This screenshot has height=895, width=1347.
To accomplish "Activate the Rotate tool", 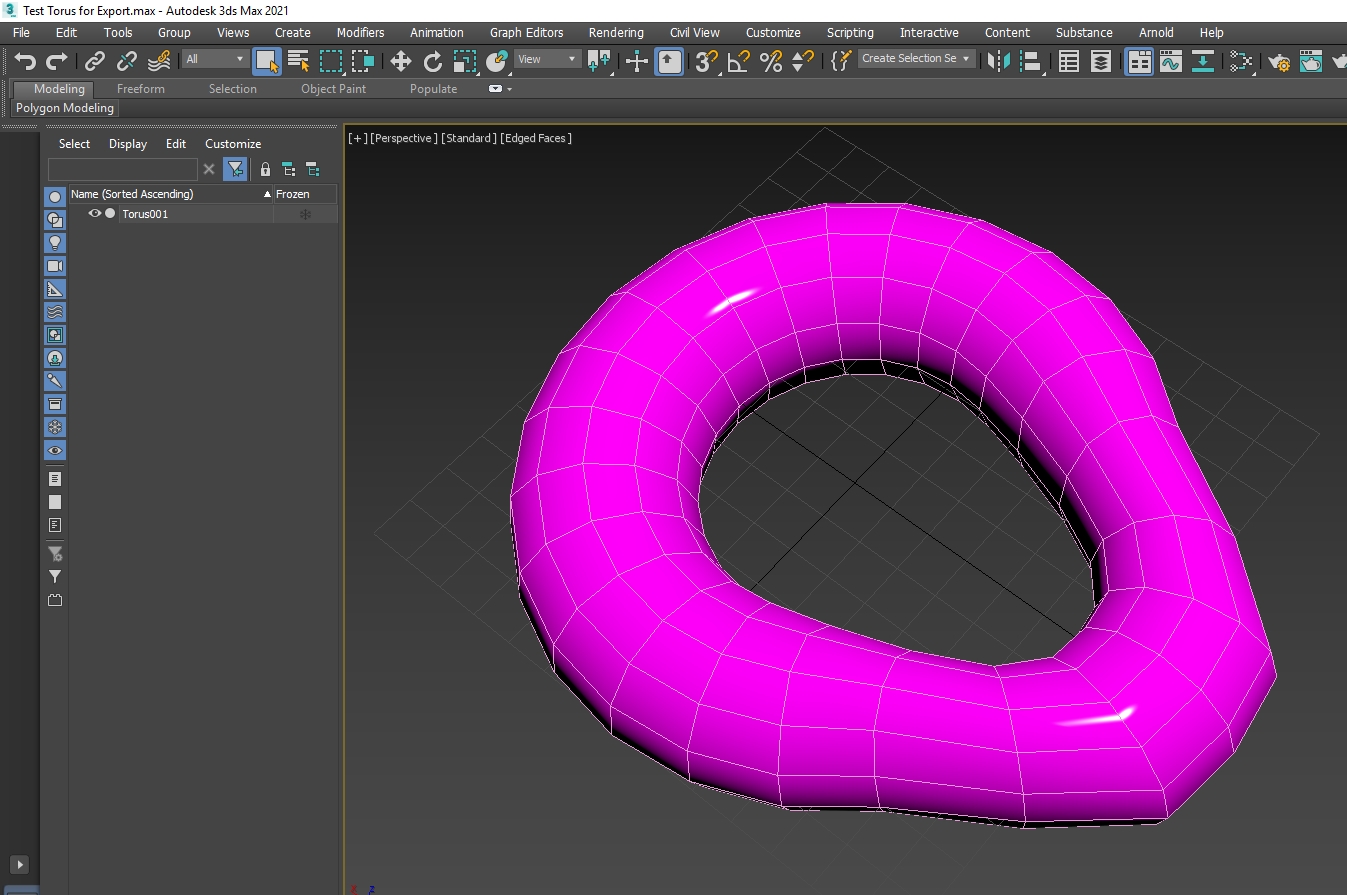I will 432,61.
